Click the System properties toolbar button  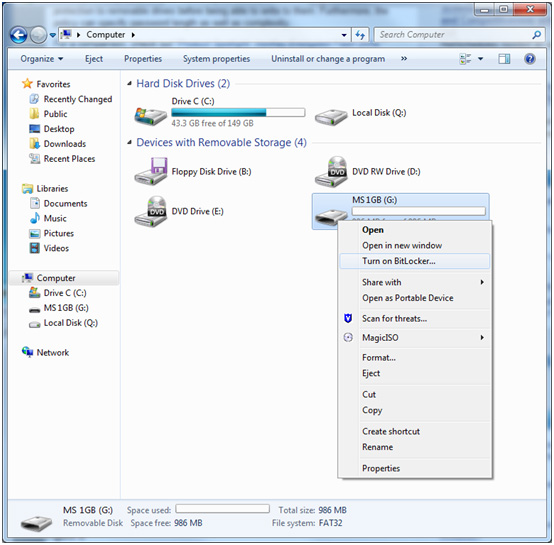click(x=216, y=59)
